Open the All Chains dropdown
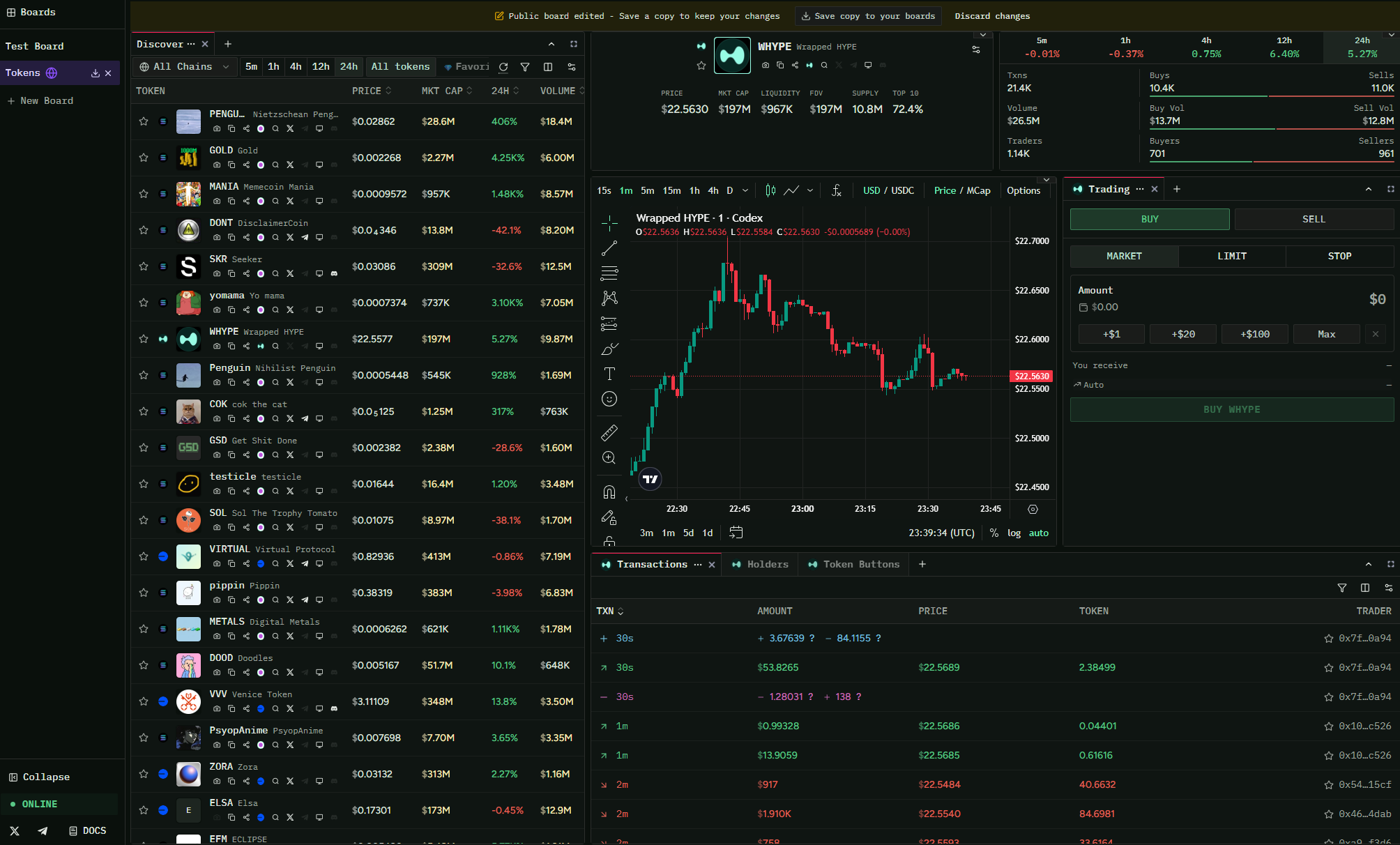Viewport: 1400px width, 845px height. click(184, 67)
